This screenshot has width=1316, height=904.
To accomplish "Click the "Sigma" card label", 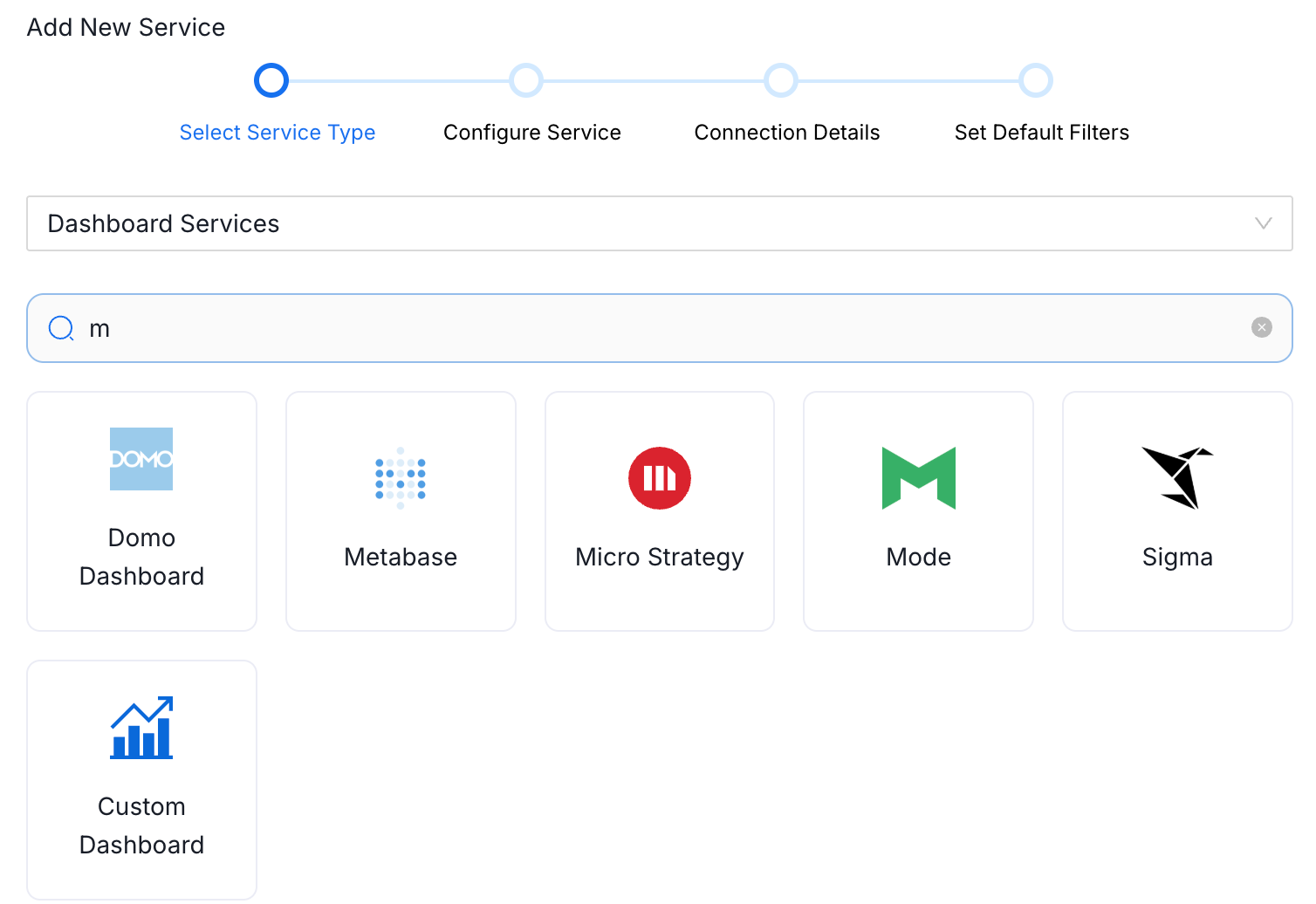I will (1177, 558).
